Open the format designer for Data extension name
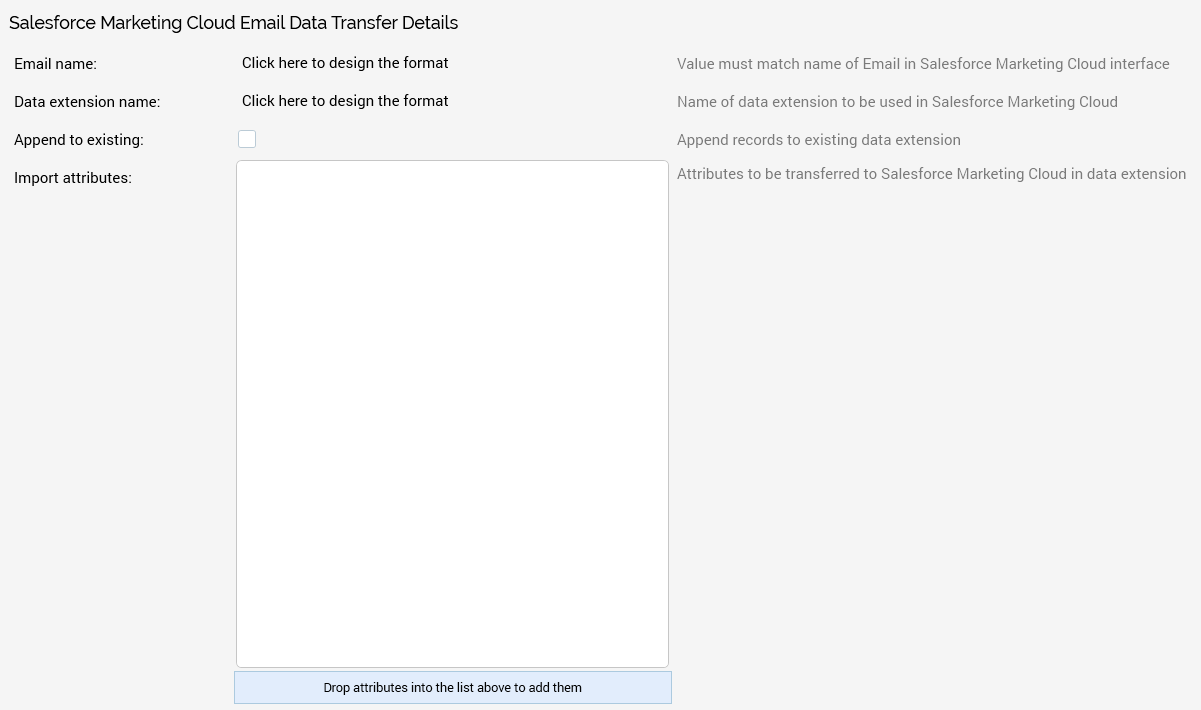The width and height of the screenshot is (1201, 710). 345,101
